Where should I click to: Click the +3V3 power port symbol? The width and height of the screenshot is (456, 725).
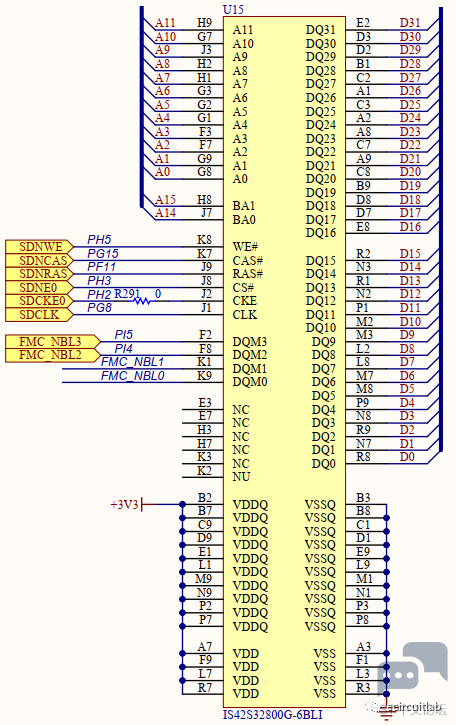tap(126, 504)
